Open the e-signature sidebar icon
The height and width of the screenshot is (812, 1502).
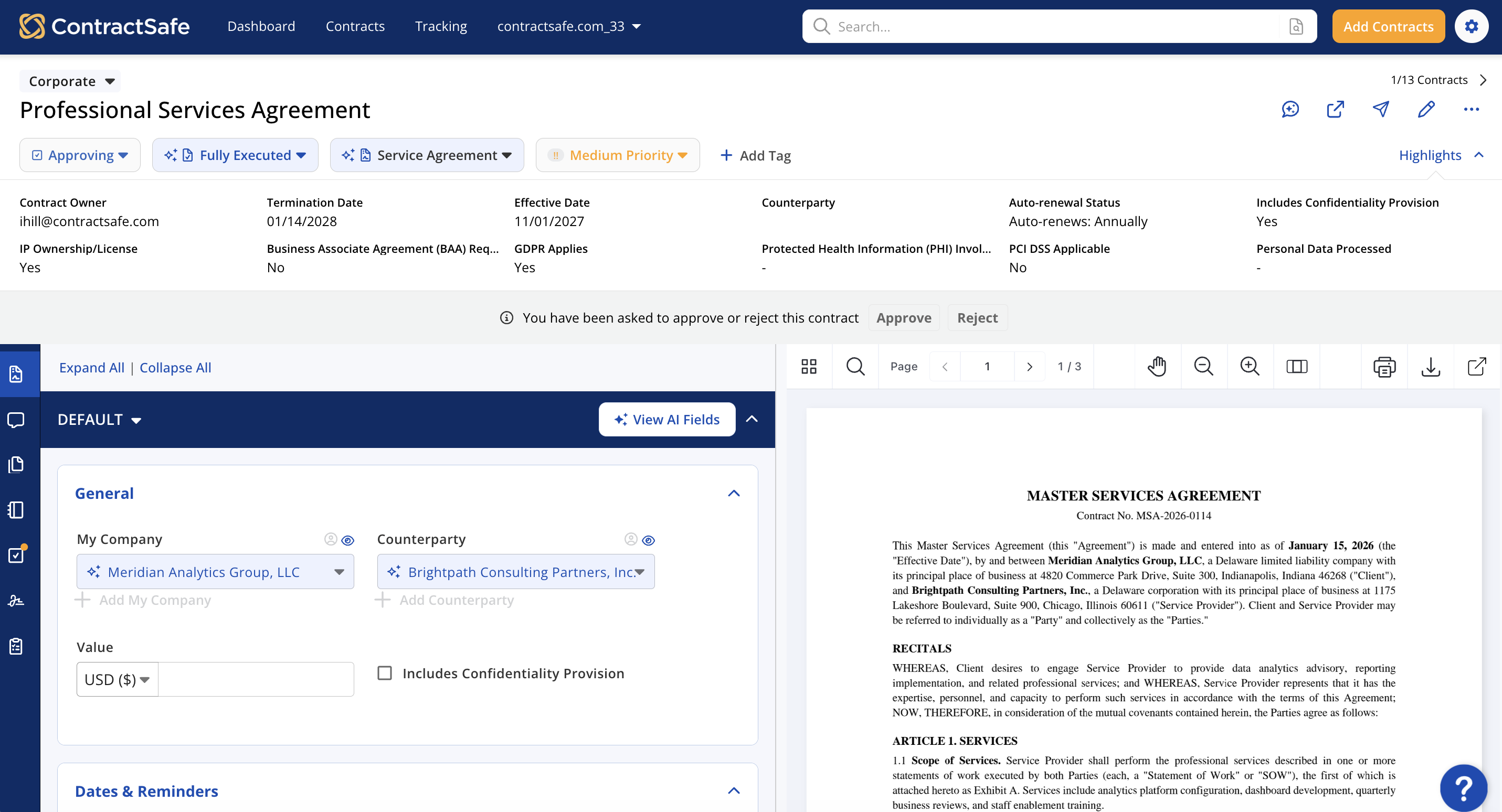click(16, 601)
